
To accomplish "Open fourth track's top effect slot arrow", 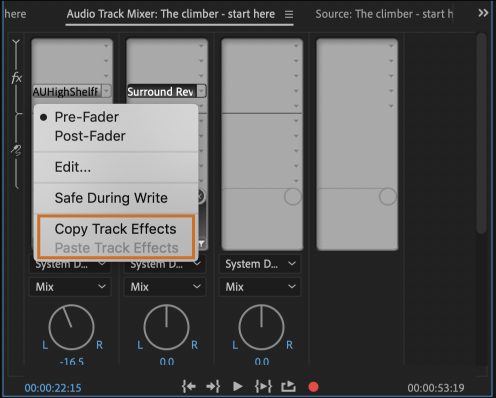I will click(391, 46).
